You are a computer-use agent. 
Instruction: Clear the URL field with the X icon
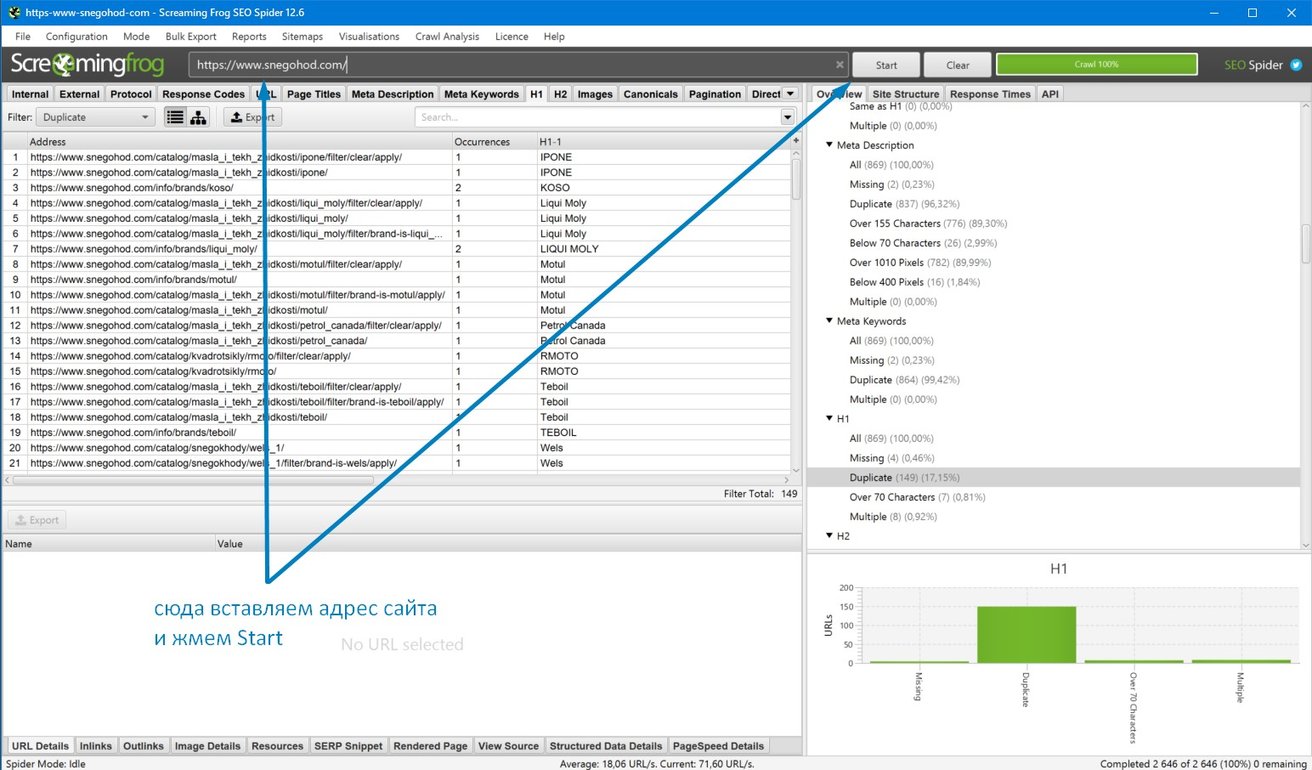(840, 65)
